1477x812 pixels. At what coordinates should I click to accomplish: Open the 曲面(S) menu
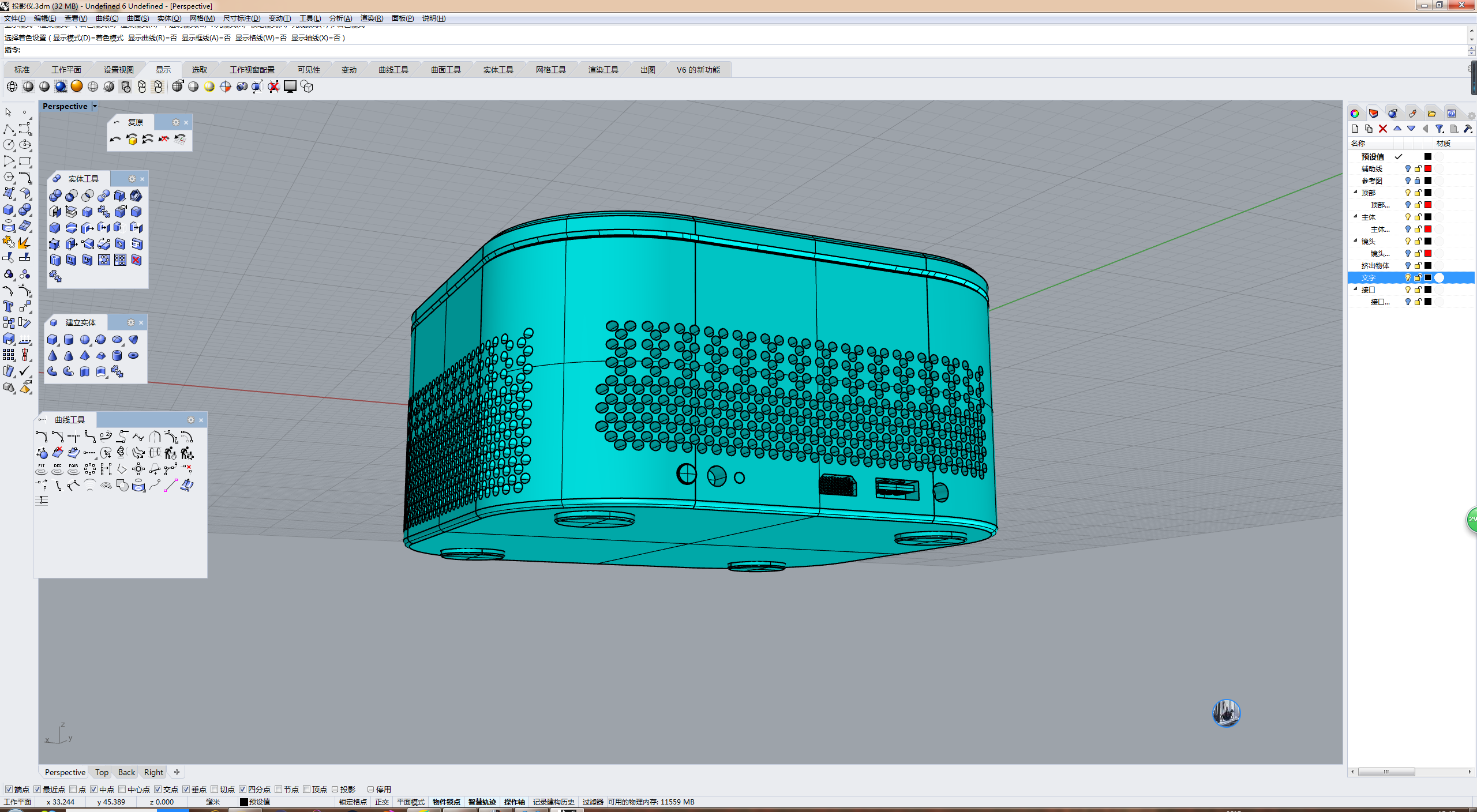tap(138, 18)
